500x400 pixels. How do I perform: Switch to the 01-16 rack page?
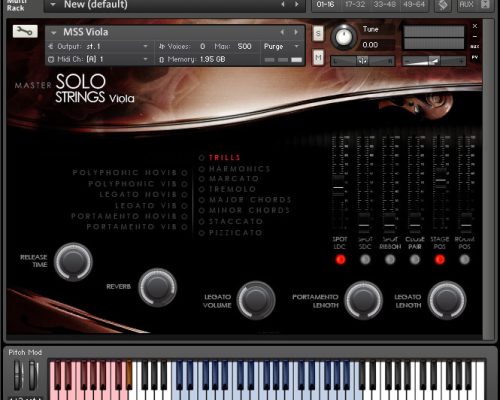tap(325, 5)
